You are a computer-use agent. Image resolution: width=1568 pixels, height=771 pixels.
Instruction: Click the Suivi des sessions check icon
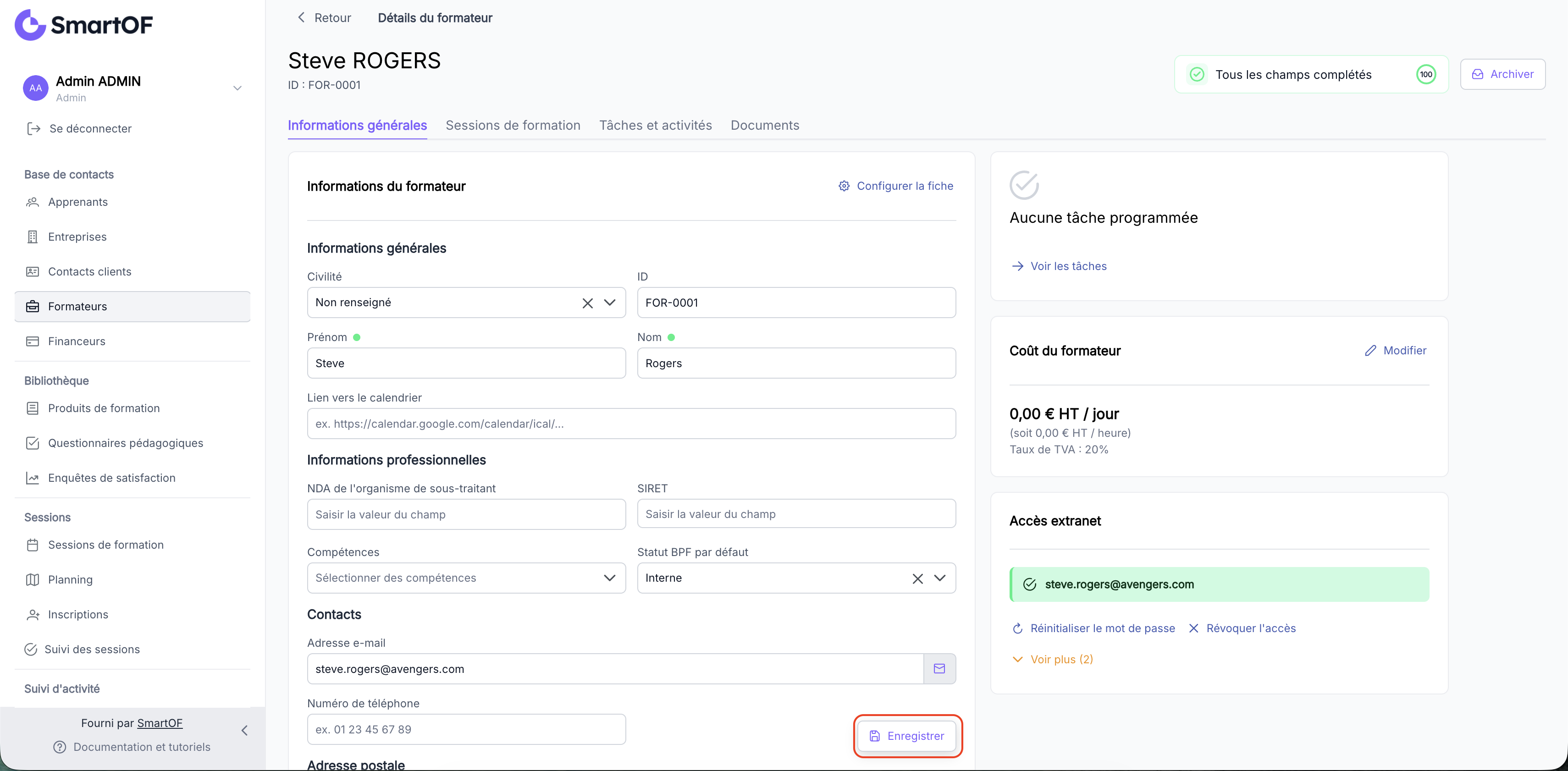(x=31, y=649)
